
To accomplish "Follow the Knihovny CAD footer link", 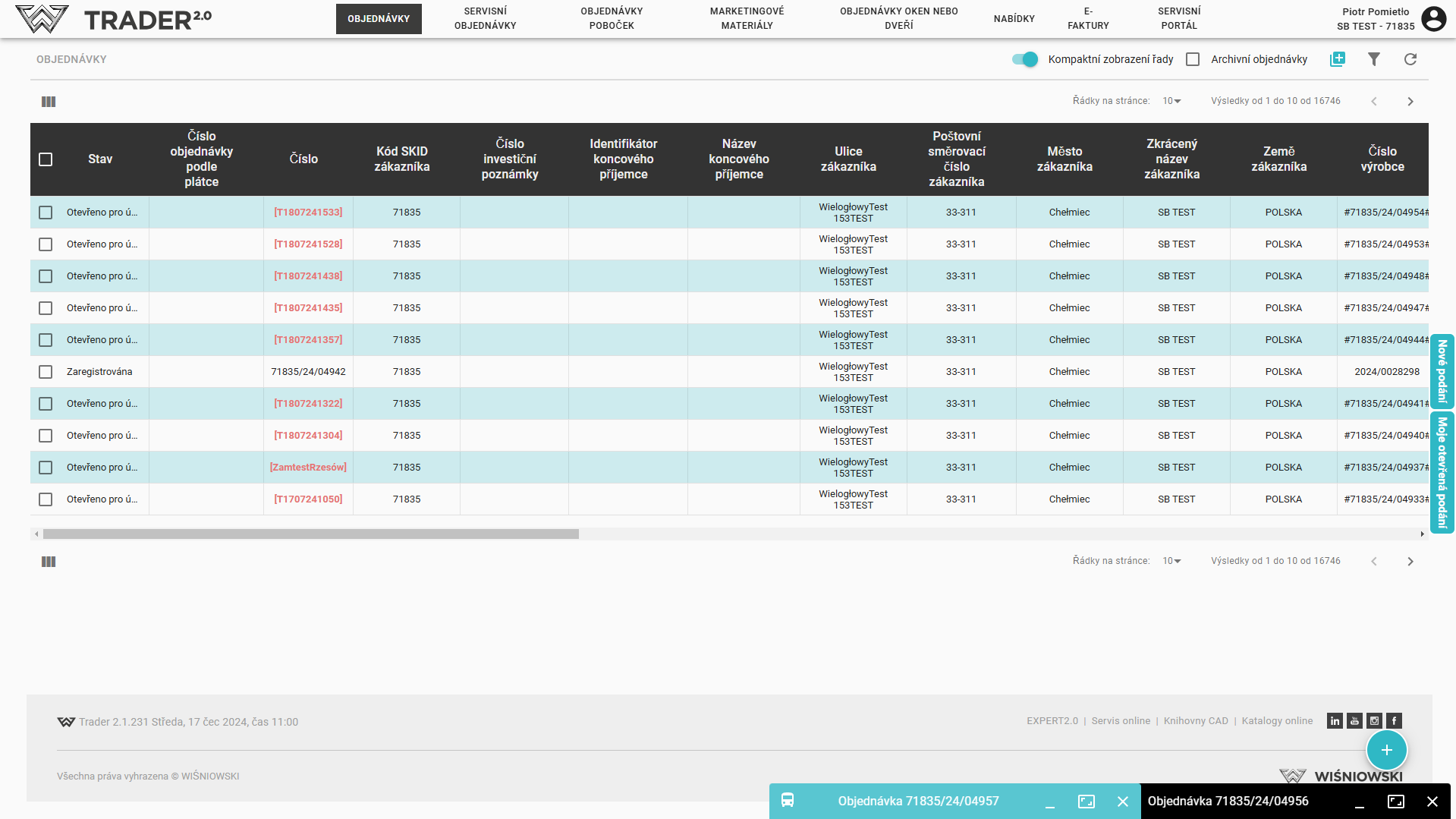I will [1195, 721].
